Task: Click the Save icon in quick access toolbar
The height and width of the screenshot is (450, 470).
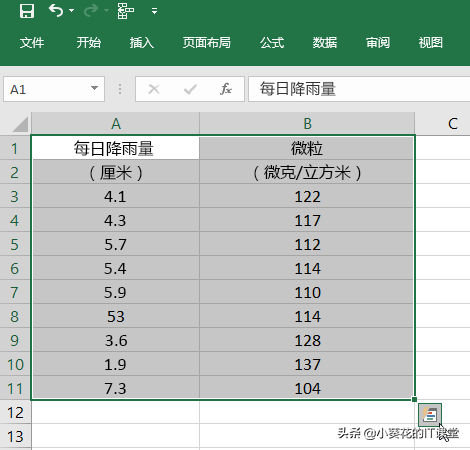Action: pyautogui.click(x=27, y=11)
